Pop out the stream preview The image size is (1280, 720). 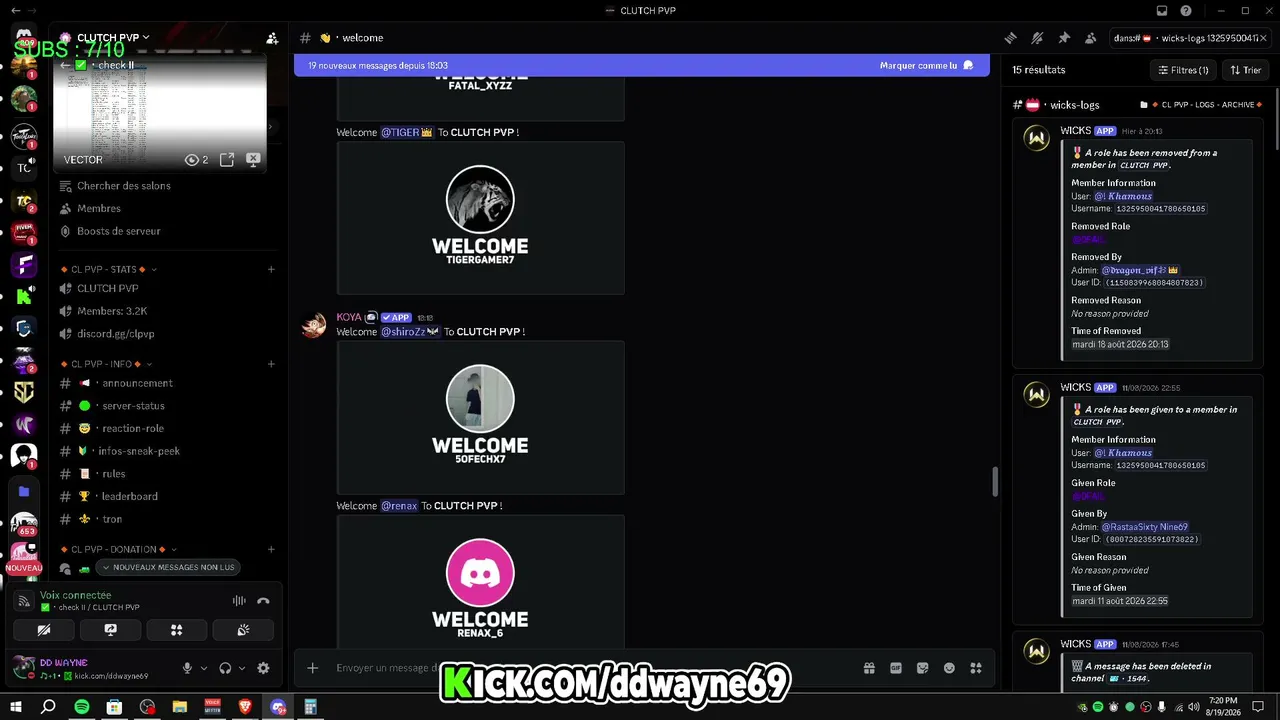click(227, 159)
